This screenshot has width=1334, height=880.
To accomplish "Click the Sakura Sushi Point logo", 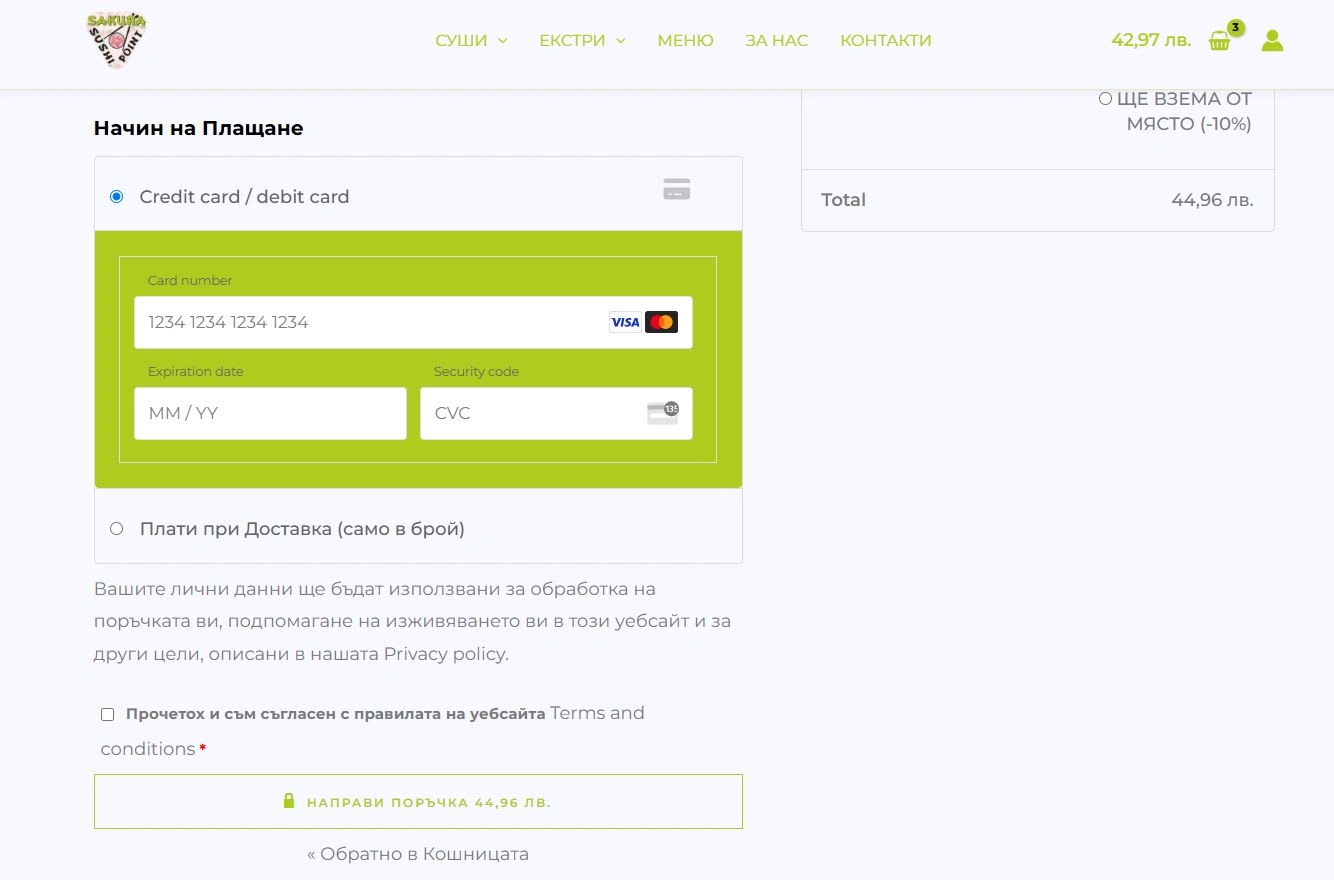I will (x=117, y=41).
